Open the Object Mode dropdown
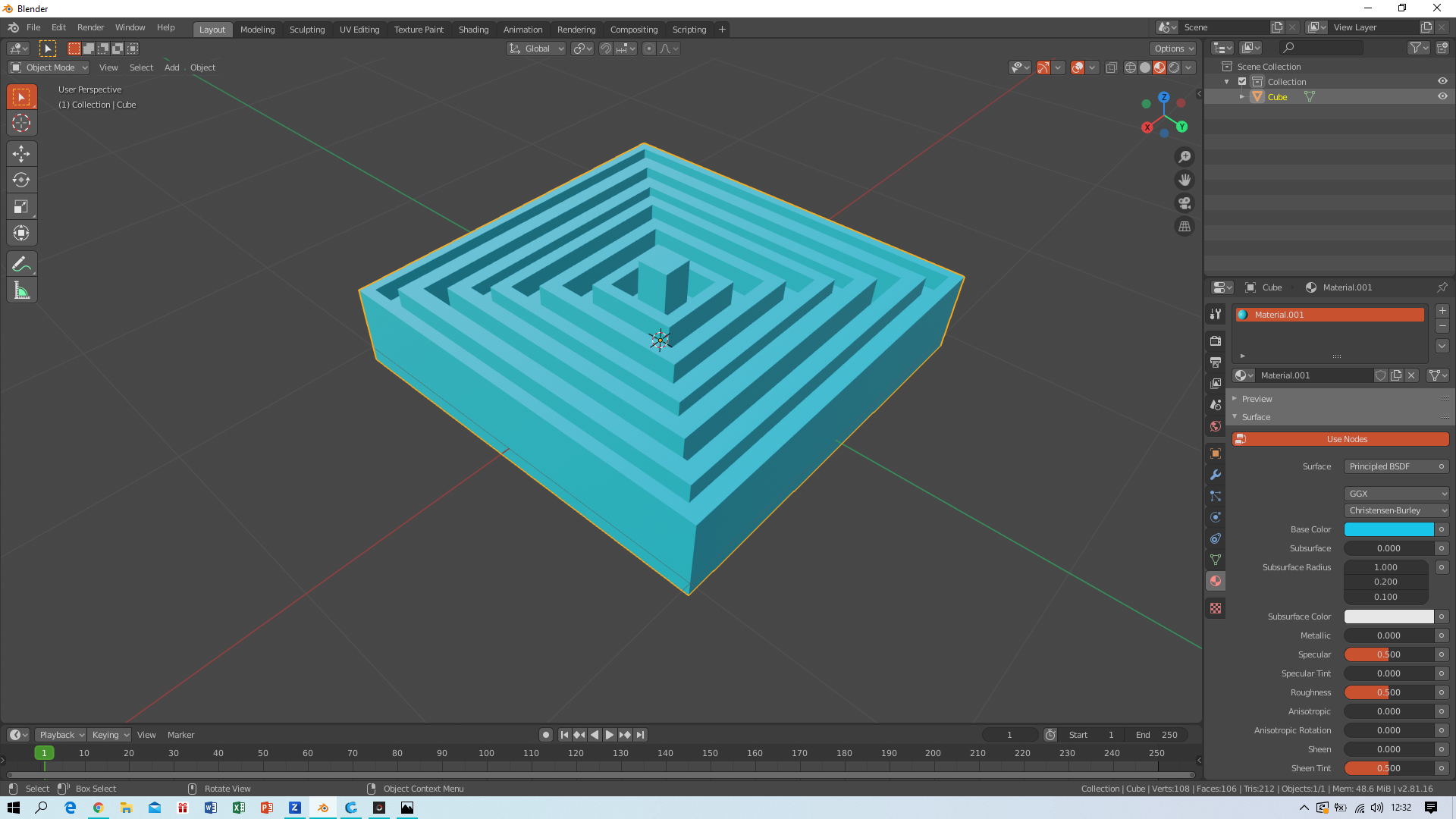This screenshot has width=1456, height=819. click(49, 67)
